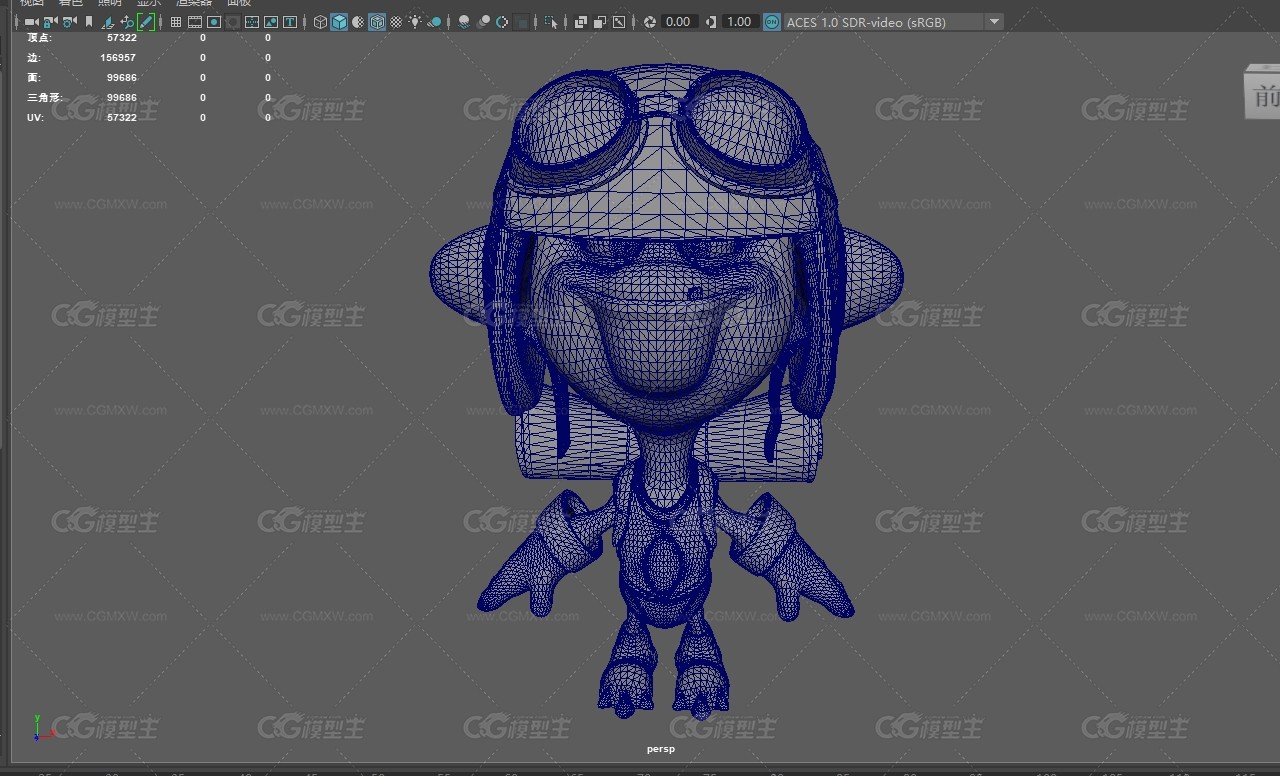The width and height of the screenshot is (1280, 776).
Task: Click the ViewCube front face
Action: 1263,94
